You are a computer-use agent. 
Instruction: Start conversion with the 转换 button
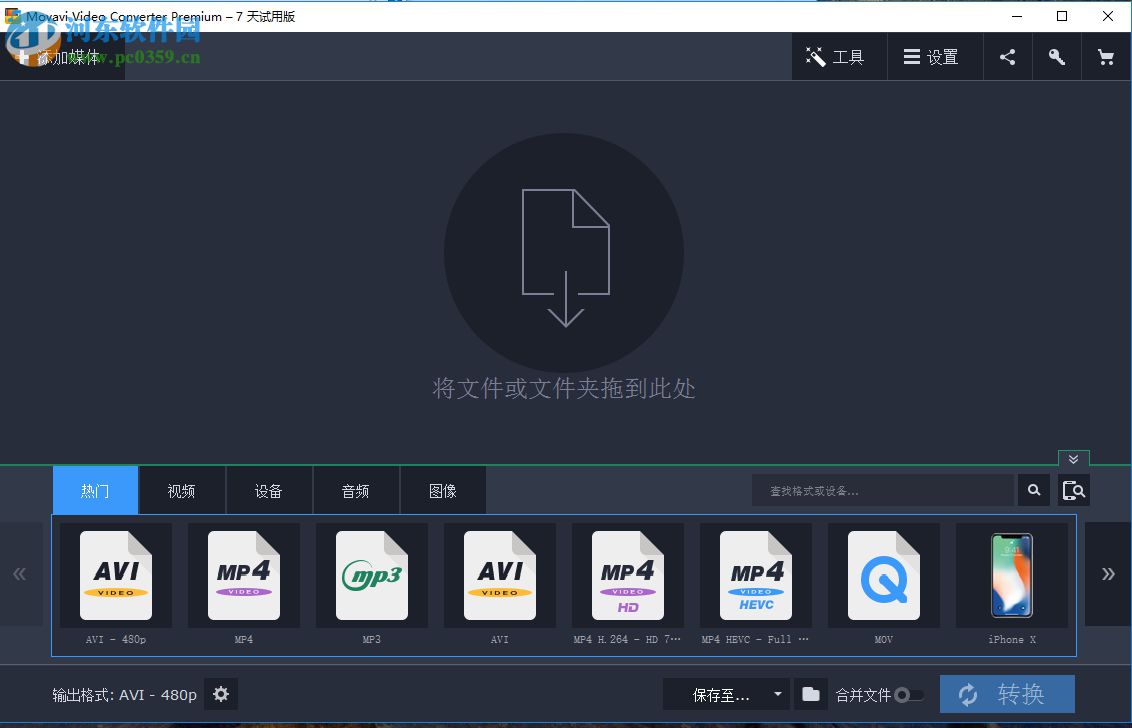pyautogui.click(x=1007, y=694)
